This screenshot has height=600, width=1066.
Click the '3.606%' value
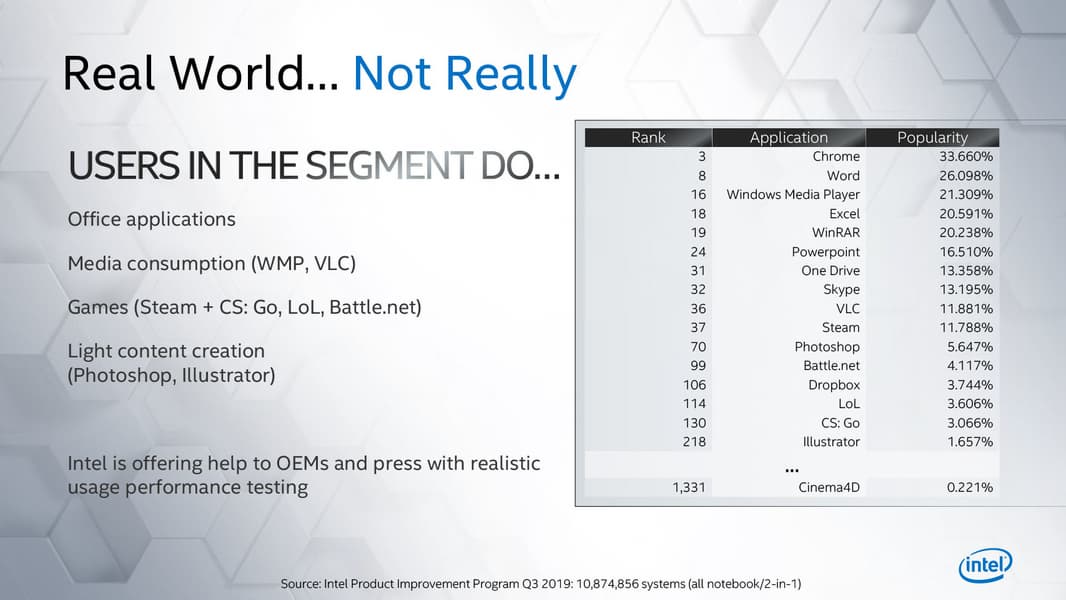(x=969, y=404)
